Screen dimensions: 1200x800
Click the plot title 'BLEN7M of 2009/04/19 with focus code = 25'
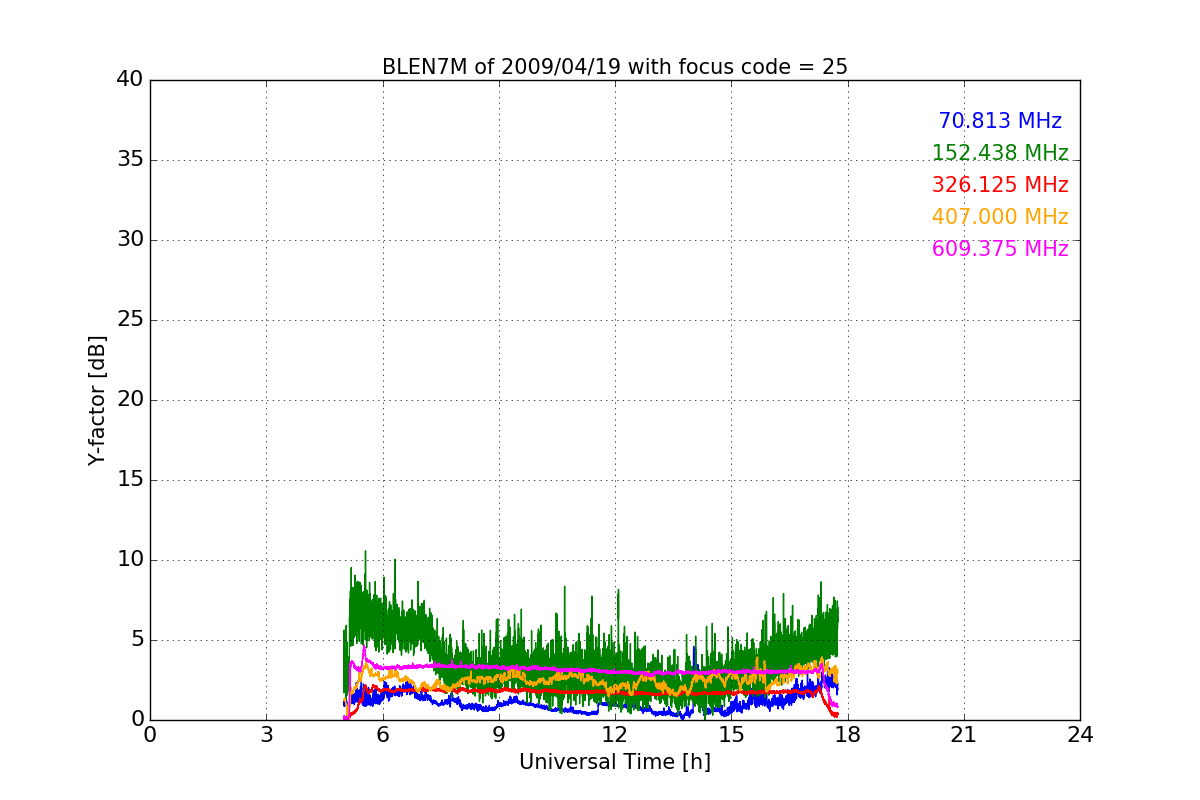(x=615, y=67)
